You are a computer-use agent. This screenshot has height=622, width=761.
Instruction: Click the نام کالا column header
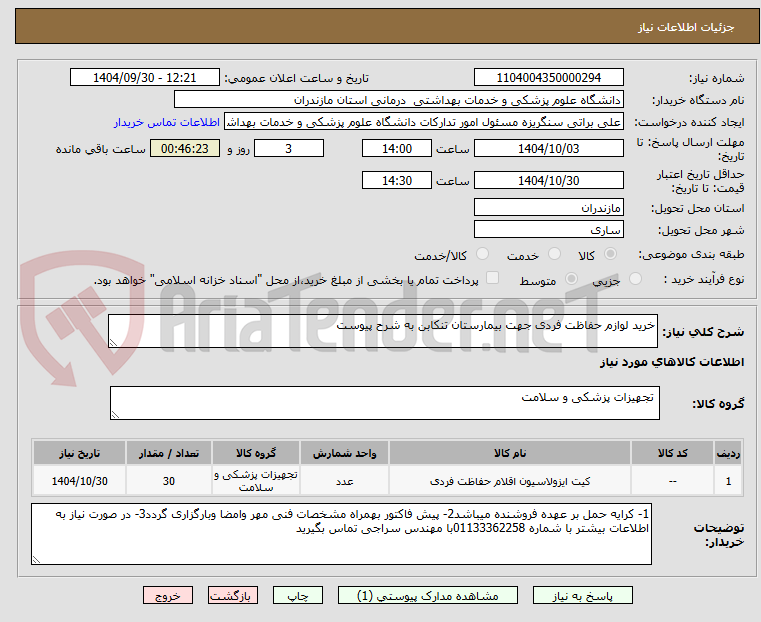510,453
